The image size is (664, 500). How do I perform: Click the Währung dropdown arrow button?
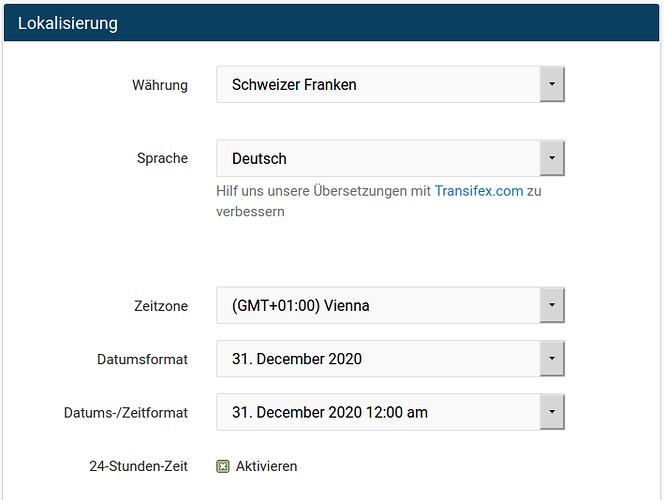click(x=552, y=84)
